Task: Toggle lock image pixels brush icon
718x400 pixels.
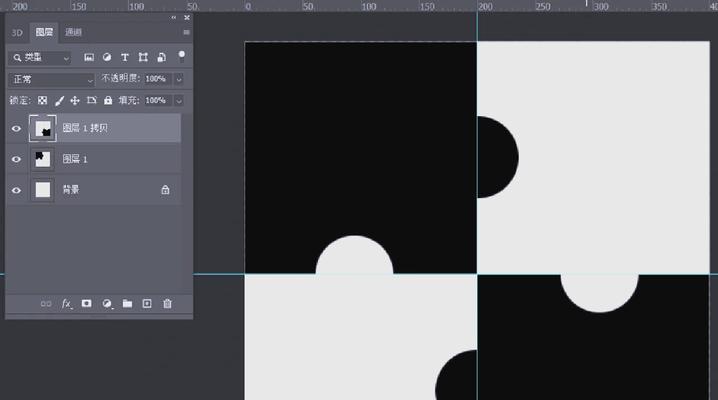Action: coord(59,101)
